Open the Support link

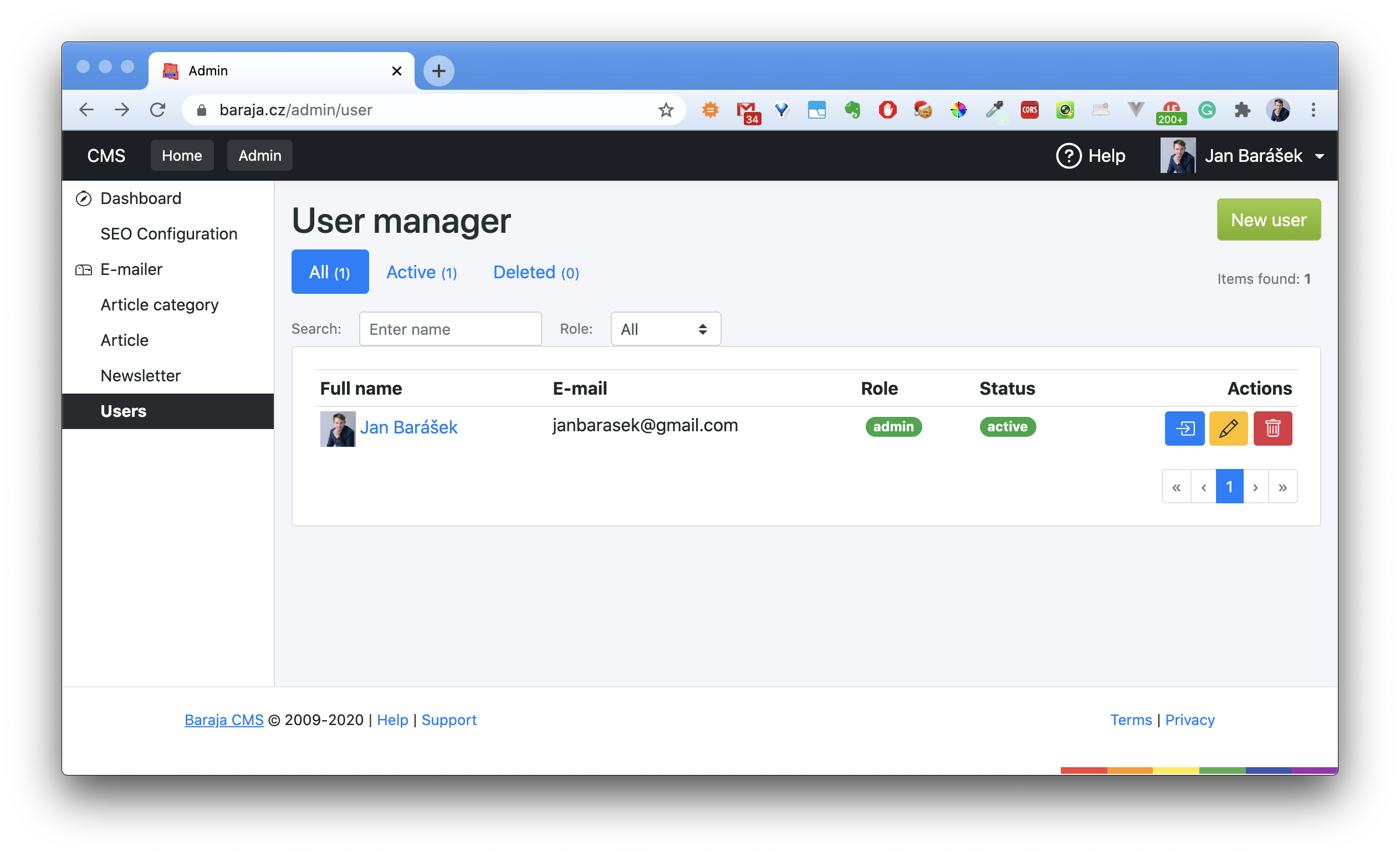click(449, 720)
